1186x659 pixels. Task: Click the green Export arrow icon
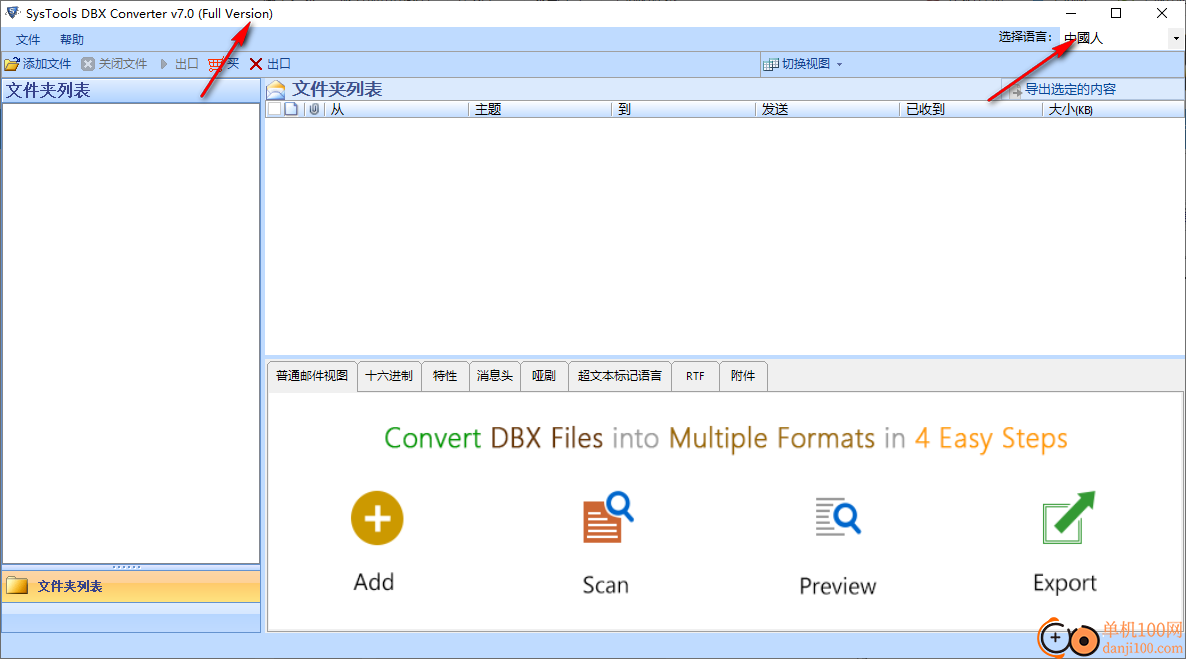coord(1068,518)
